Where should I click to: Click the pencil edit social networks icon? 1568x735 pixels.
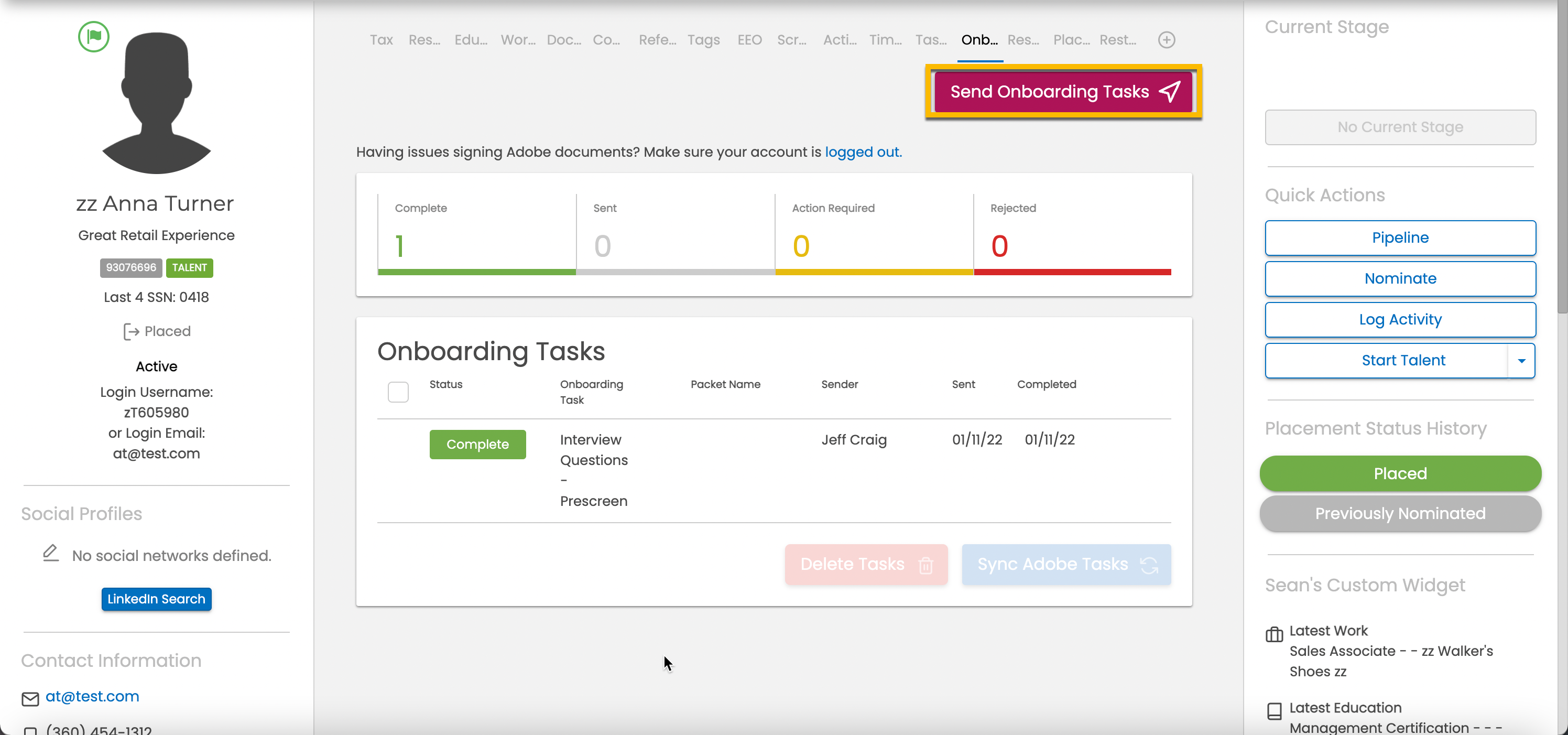(x=50, y=553)
